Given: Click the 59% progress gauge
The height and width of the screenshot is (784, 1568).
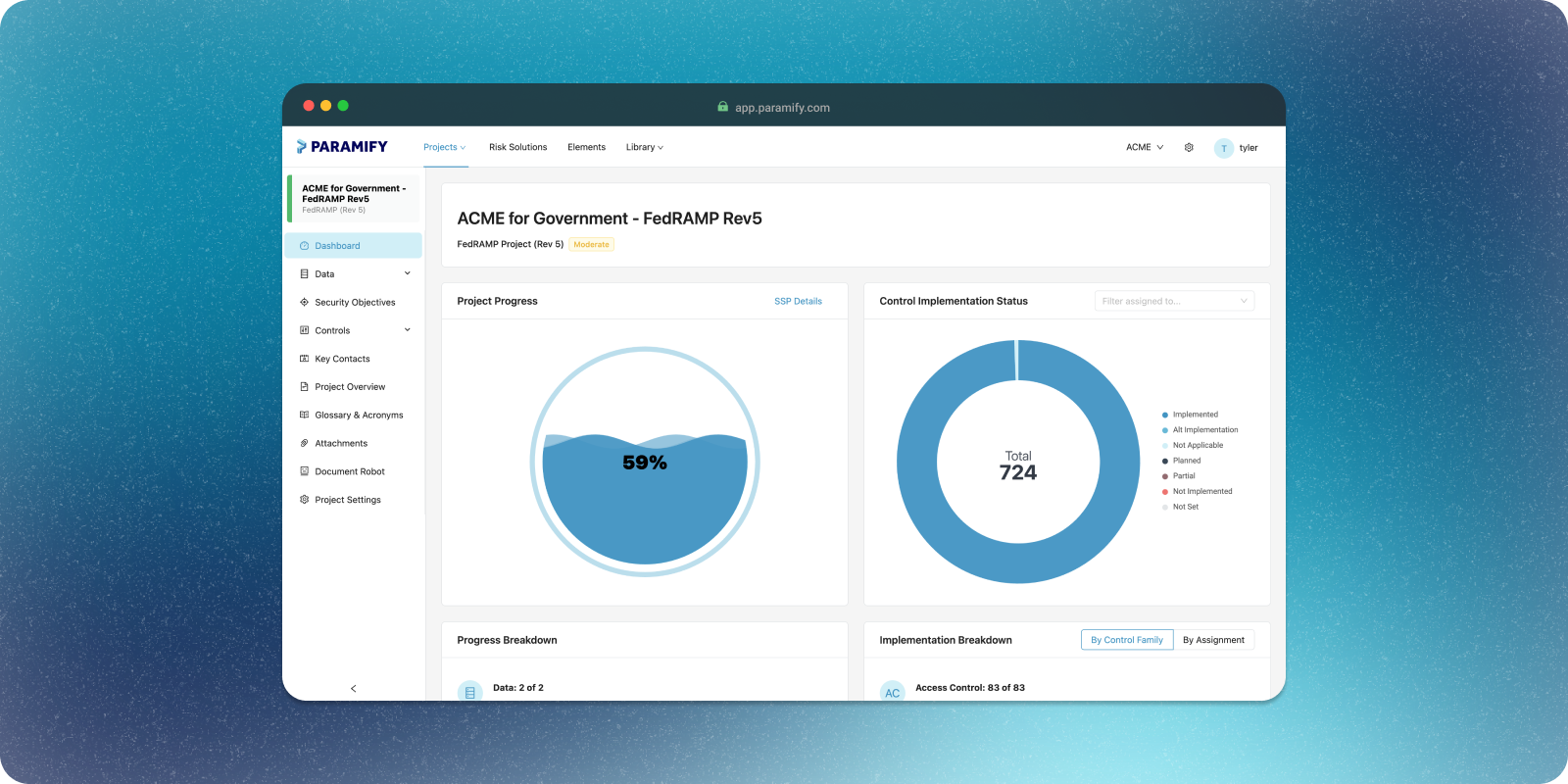Looking at the screenshot, I should pyautogui.click(x=645, y=462).
